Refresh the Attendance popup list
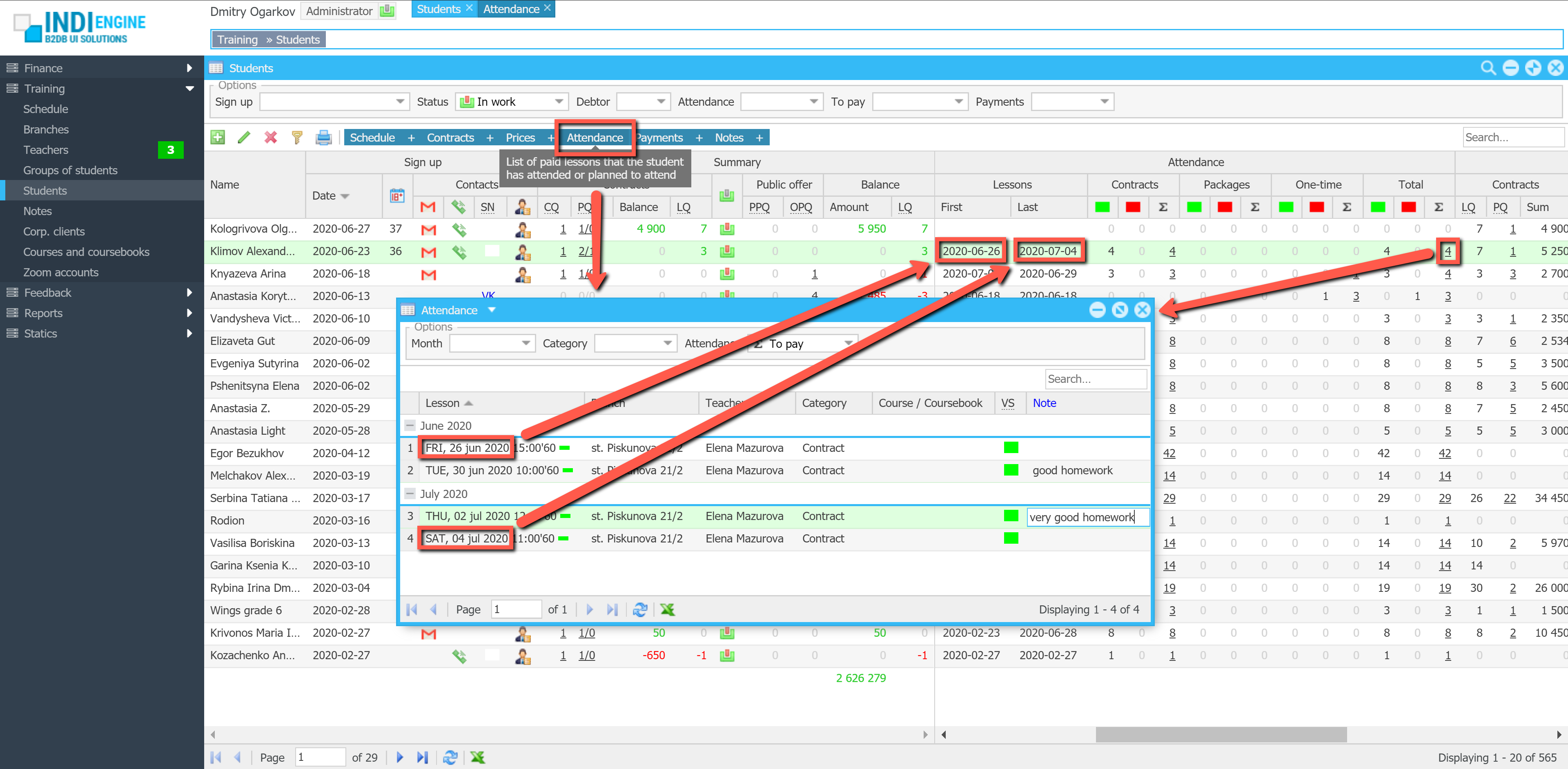The width and height of the screenshot is (1568, 769). 640,609
